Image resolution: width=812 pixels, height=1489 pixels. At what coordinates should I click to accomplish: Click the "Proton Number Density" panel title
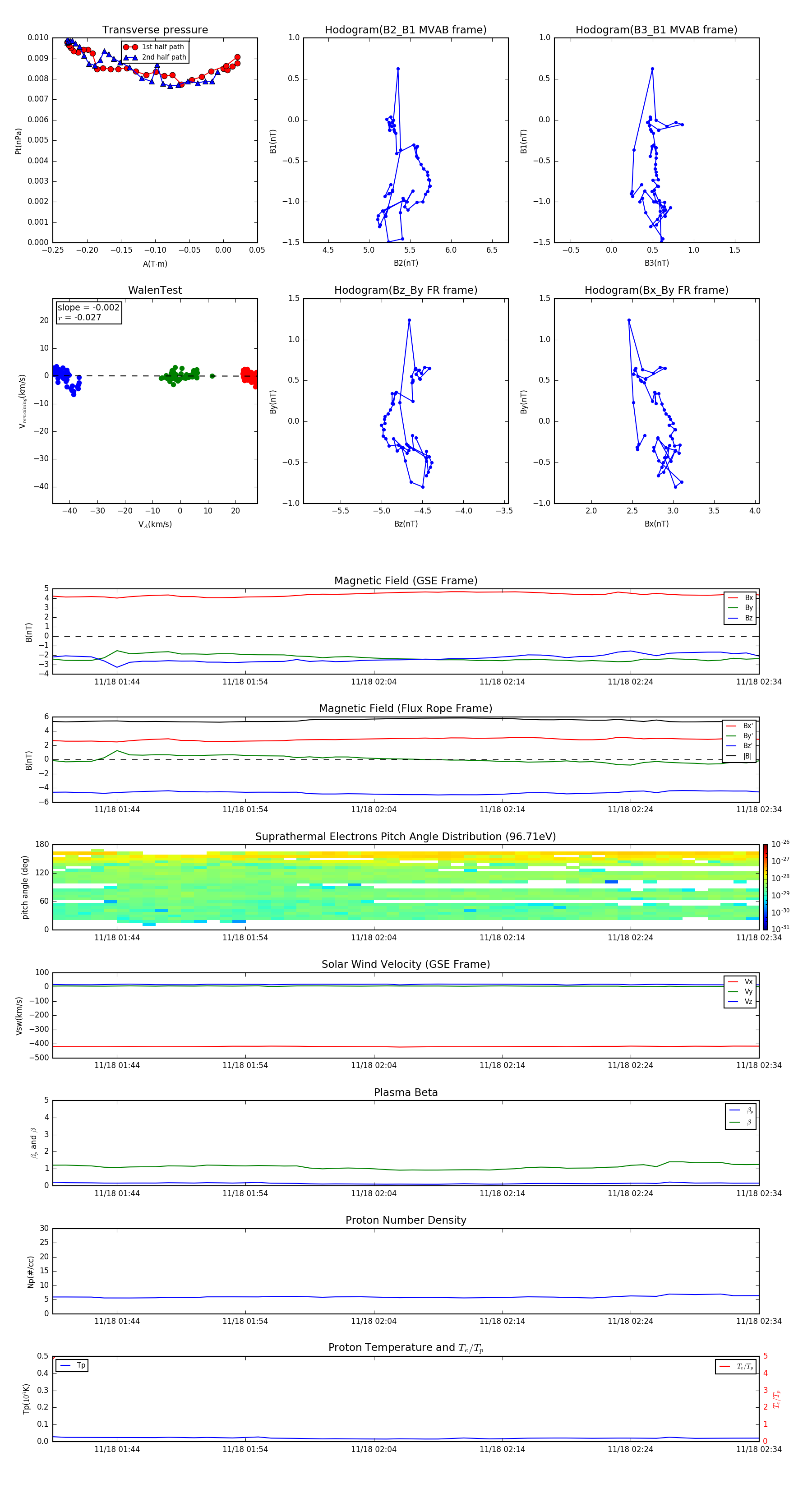pyautogui.click(x=406, y=1221)
